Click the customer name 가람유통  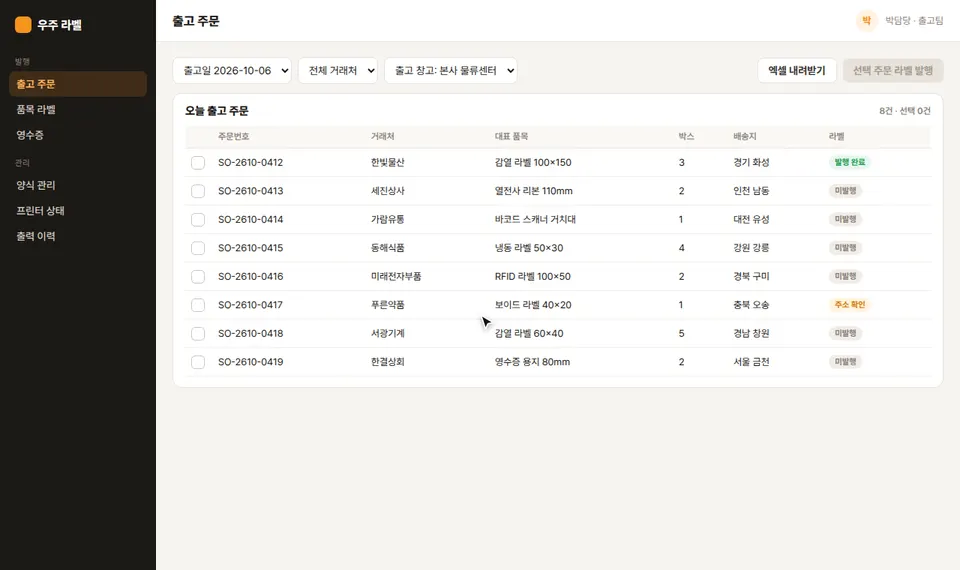click(388, 219)
